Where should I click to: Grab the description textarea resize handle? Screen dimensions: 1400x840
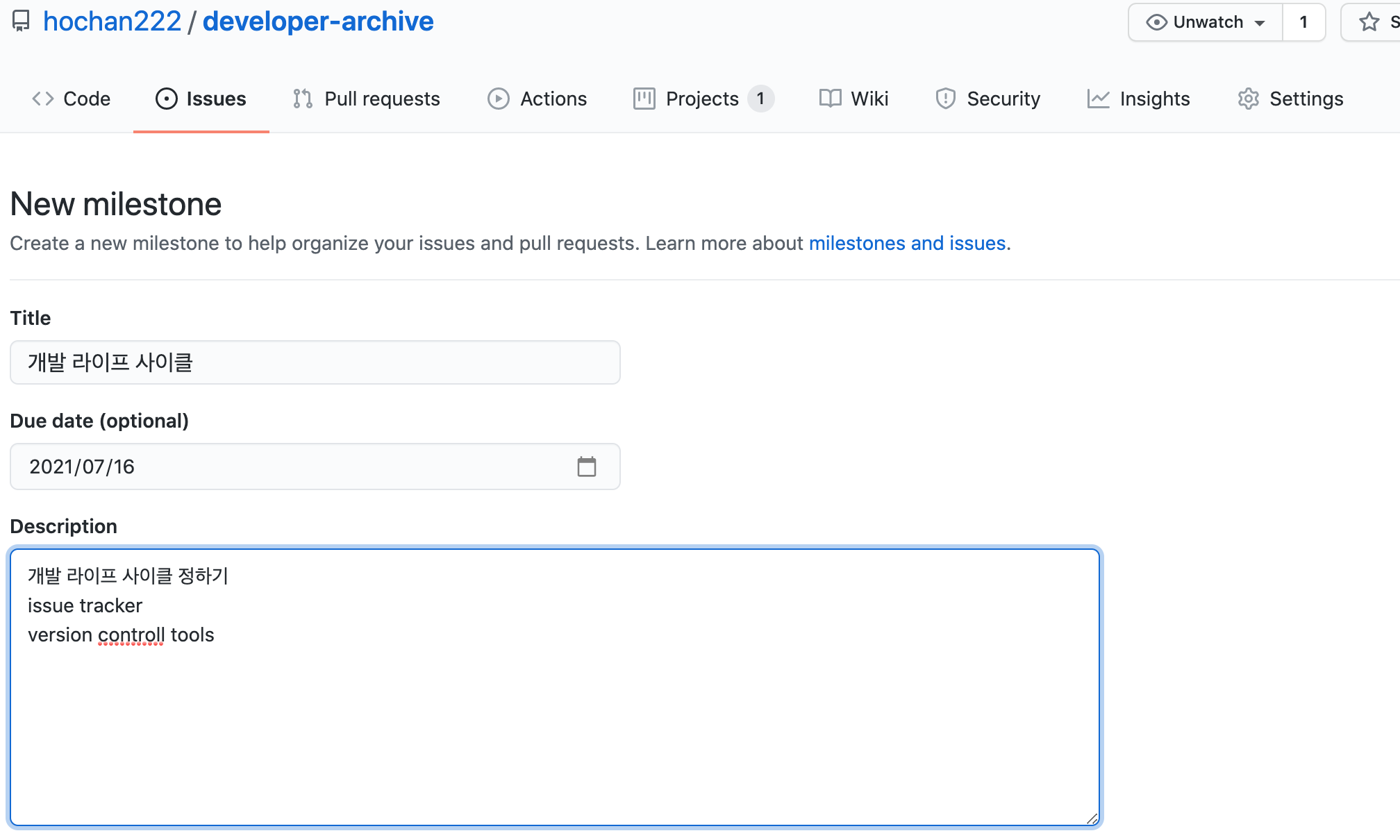tap(1092, 819)
